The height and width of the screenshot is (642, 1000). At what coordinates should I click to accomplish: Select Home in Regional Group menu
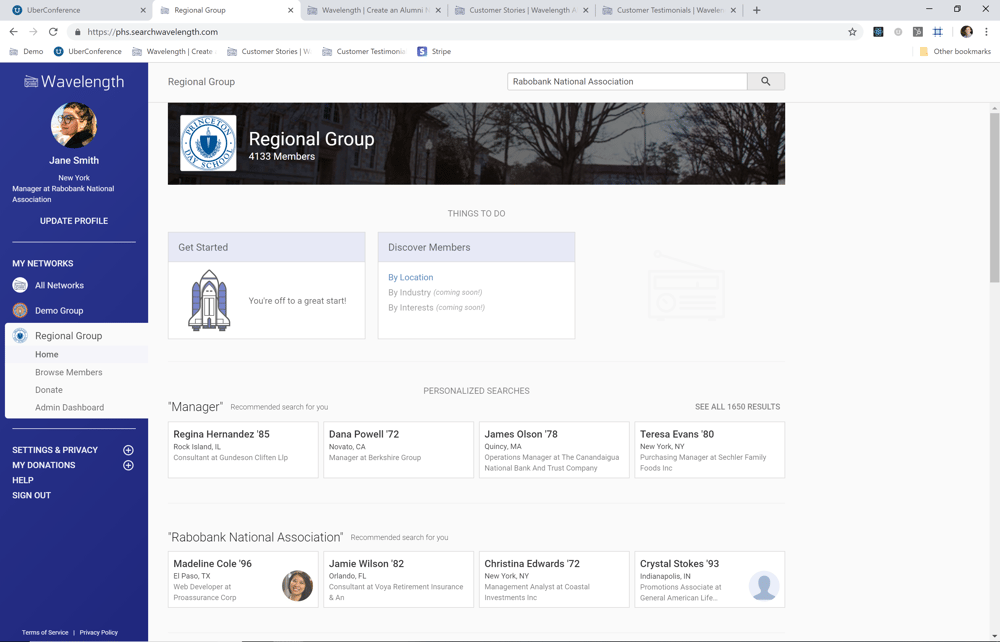point(47,354)
